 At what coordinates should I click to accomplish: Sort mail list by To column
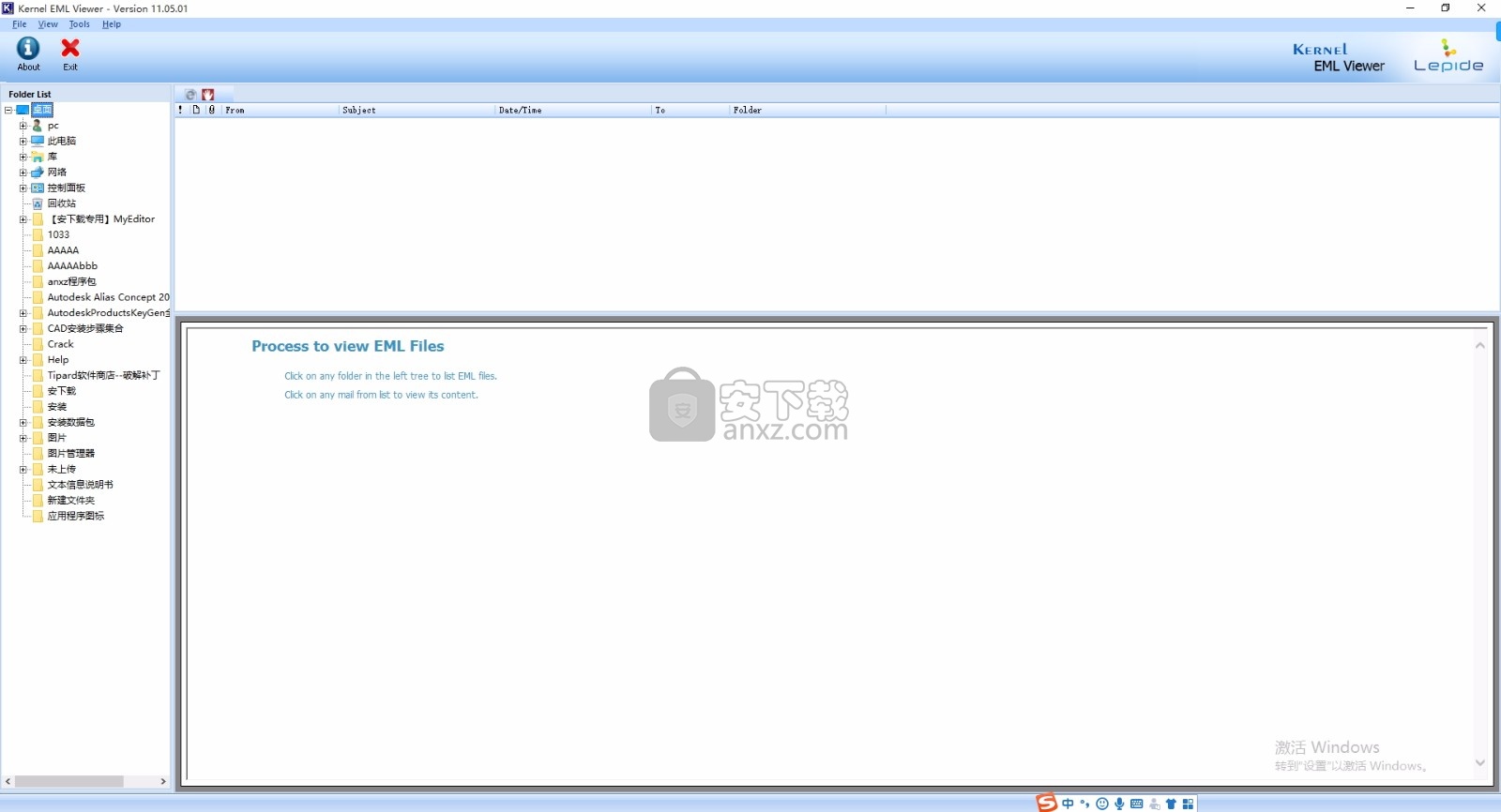point(690,110)
